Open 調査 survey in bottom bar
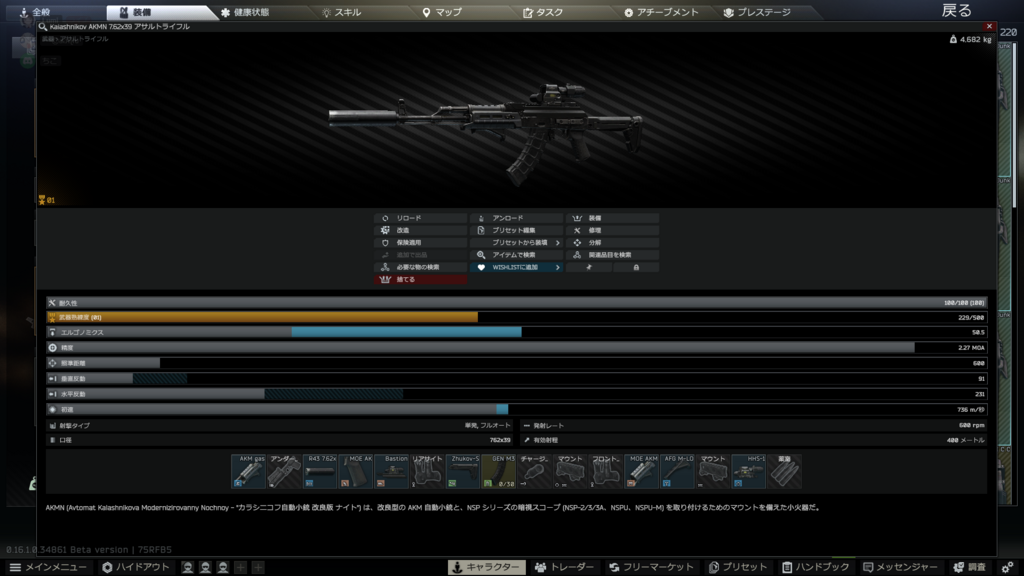 click(970, 568)
